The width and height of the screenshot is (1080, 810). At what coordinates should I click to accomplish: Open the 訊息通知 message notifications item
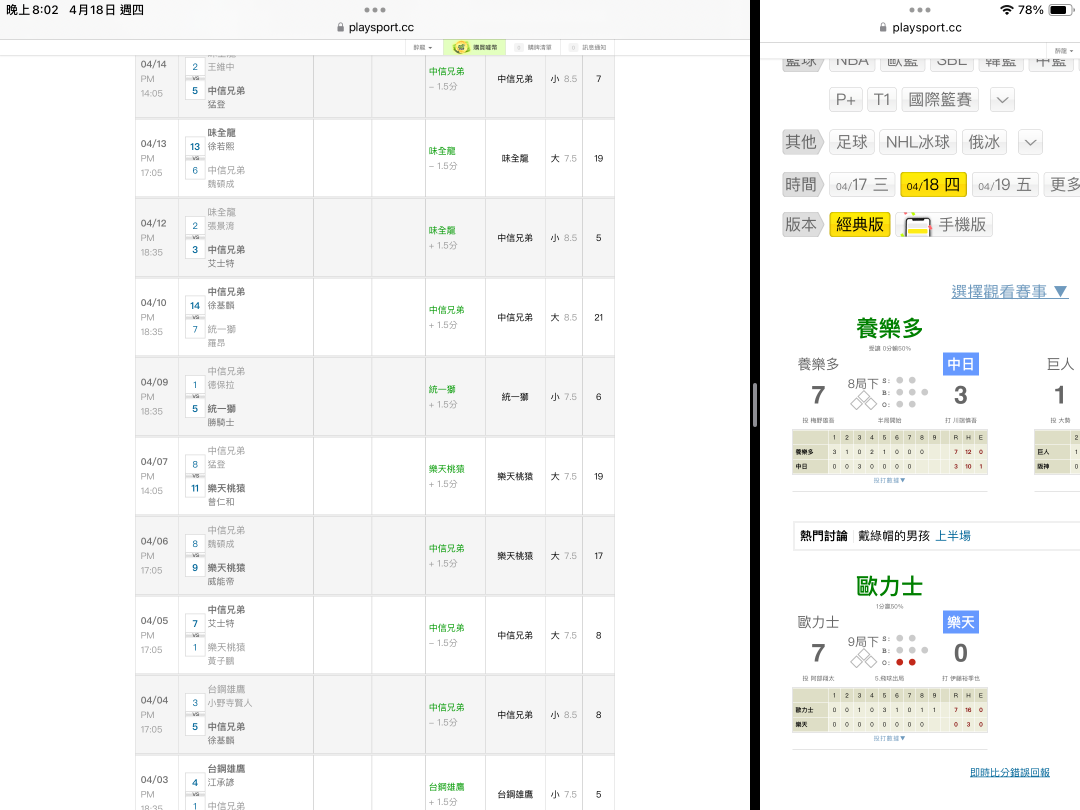tap(588, 48)
